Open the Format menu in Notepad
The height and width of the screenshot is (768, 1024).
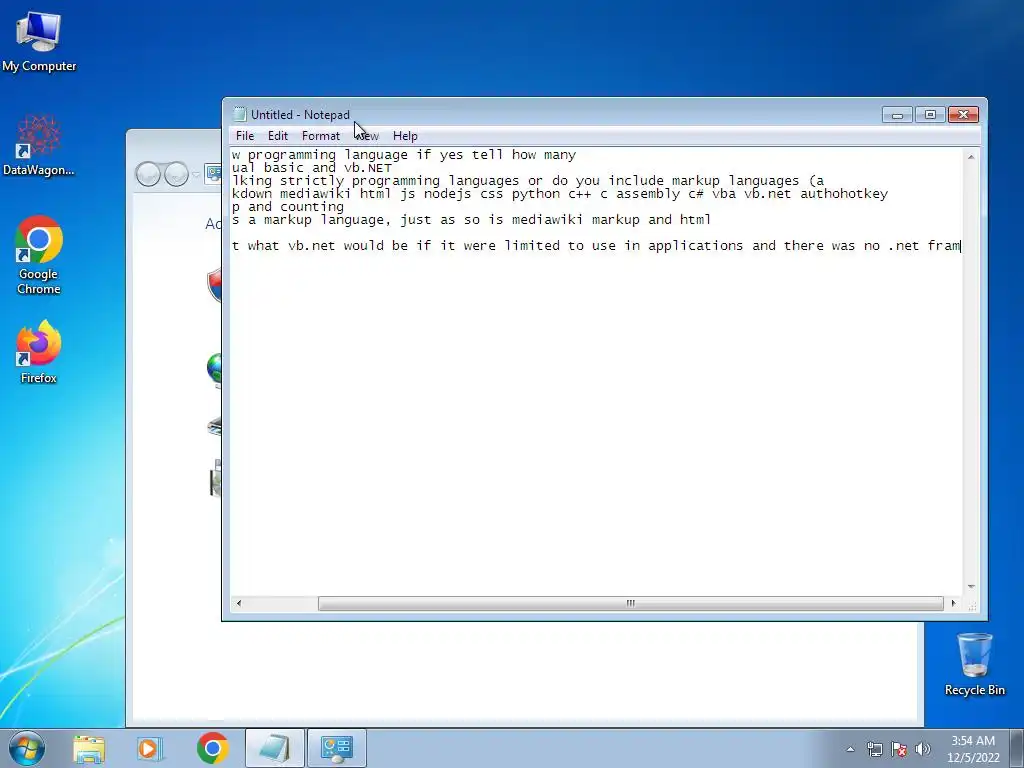pyautogui.click(x=321, y=136)
